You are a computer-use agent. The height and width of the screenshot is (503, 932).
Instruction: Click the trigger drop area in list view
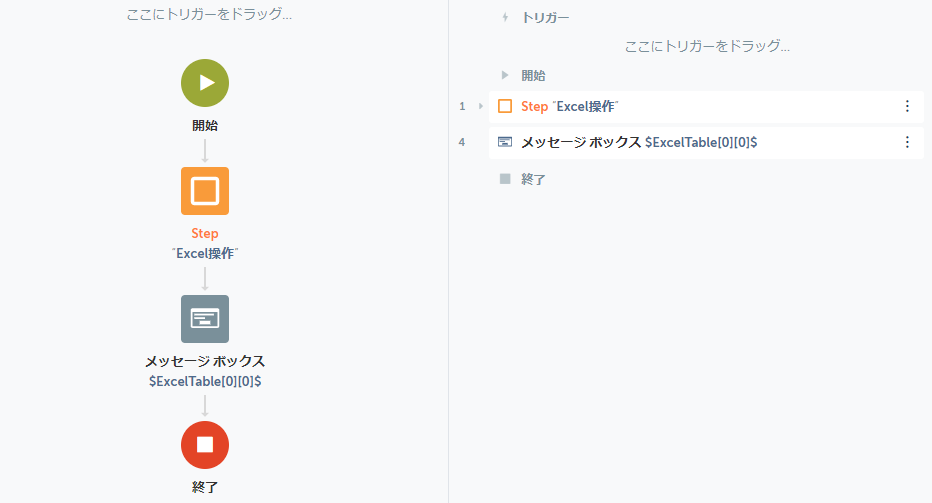click(x=707, y=46)
